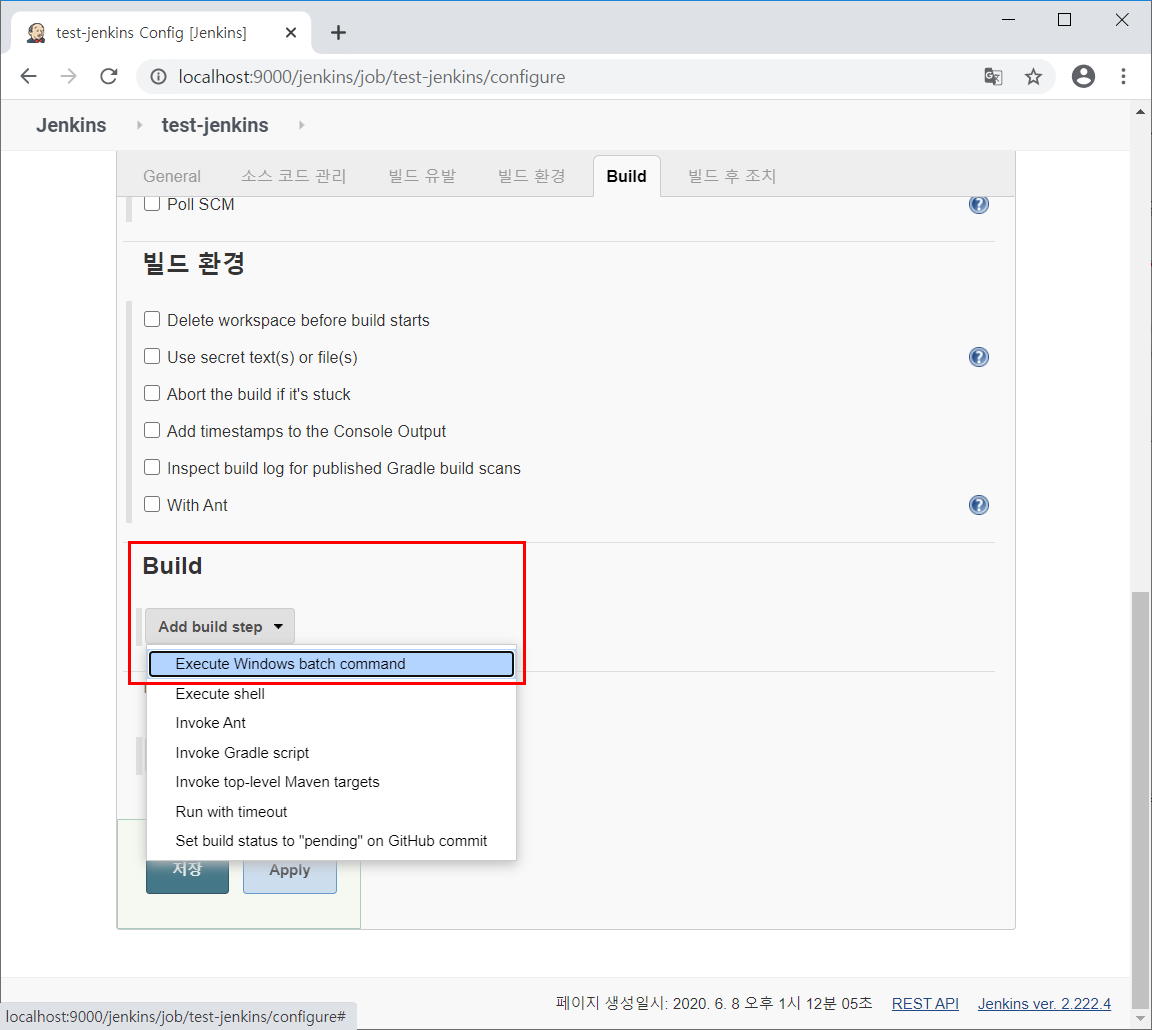The height and width of the screenshot is (1030, 1152).
Task: Open the Jenkins ver. 2.222.4 link
Action: coord(1044,1004)
